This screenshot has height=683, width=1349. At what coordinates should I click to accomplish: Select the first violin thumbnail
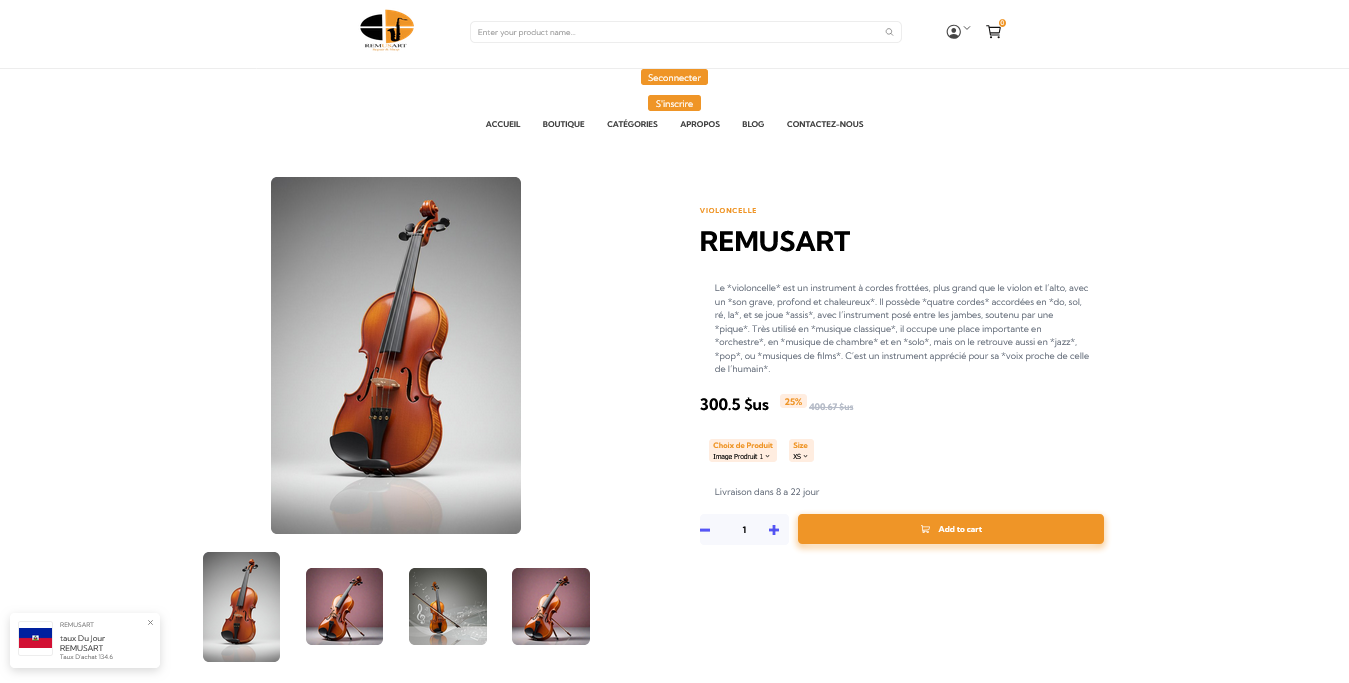coord(241,607)
